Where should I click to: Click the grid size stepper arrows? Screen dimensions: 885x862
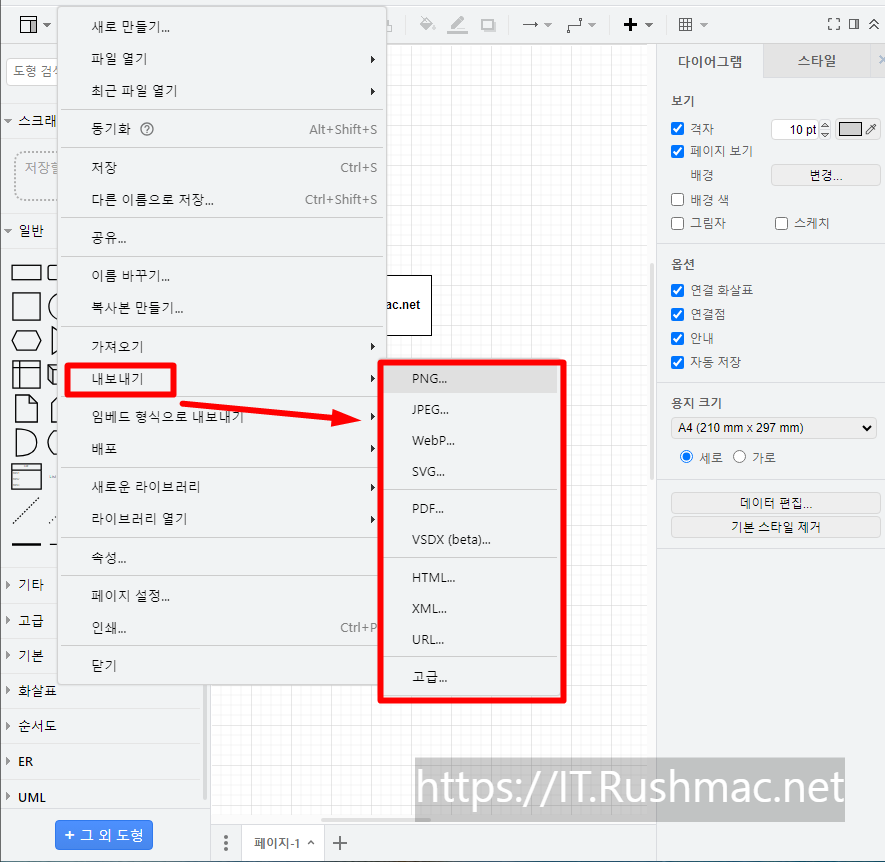click(x=825, y=130)
